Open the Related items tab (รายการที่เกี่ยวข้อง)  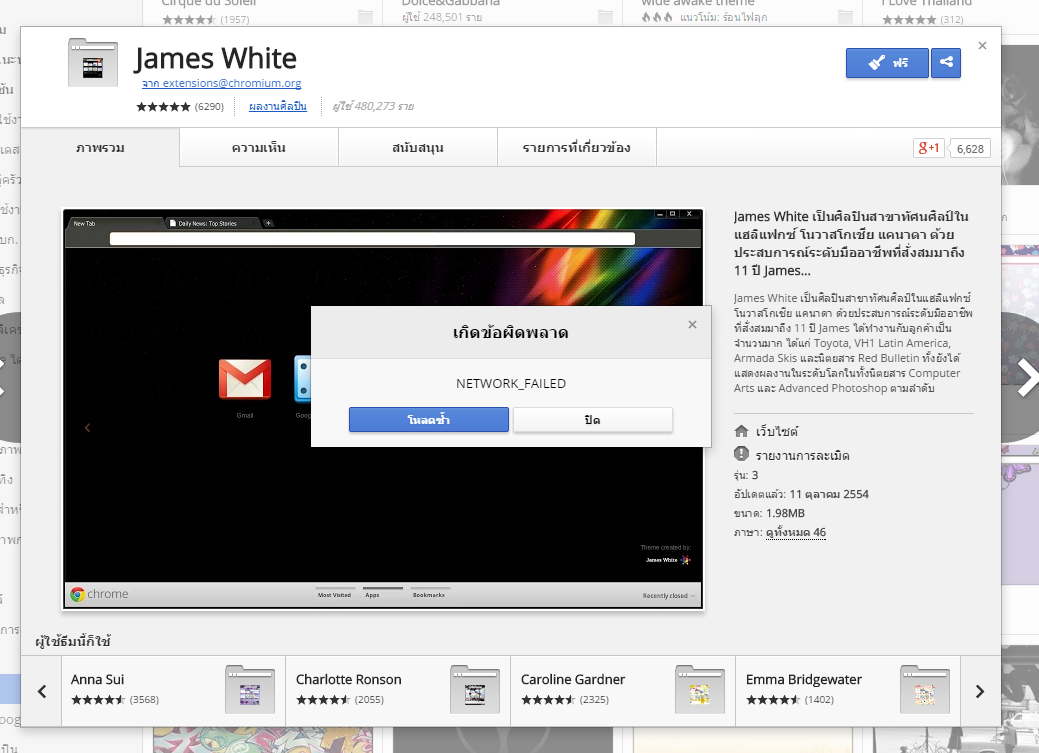576,147
